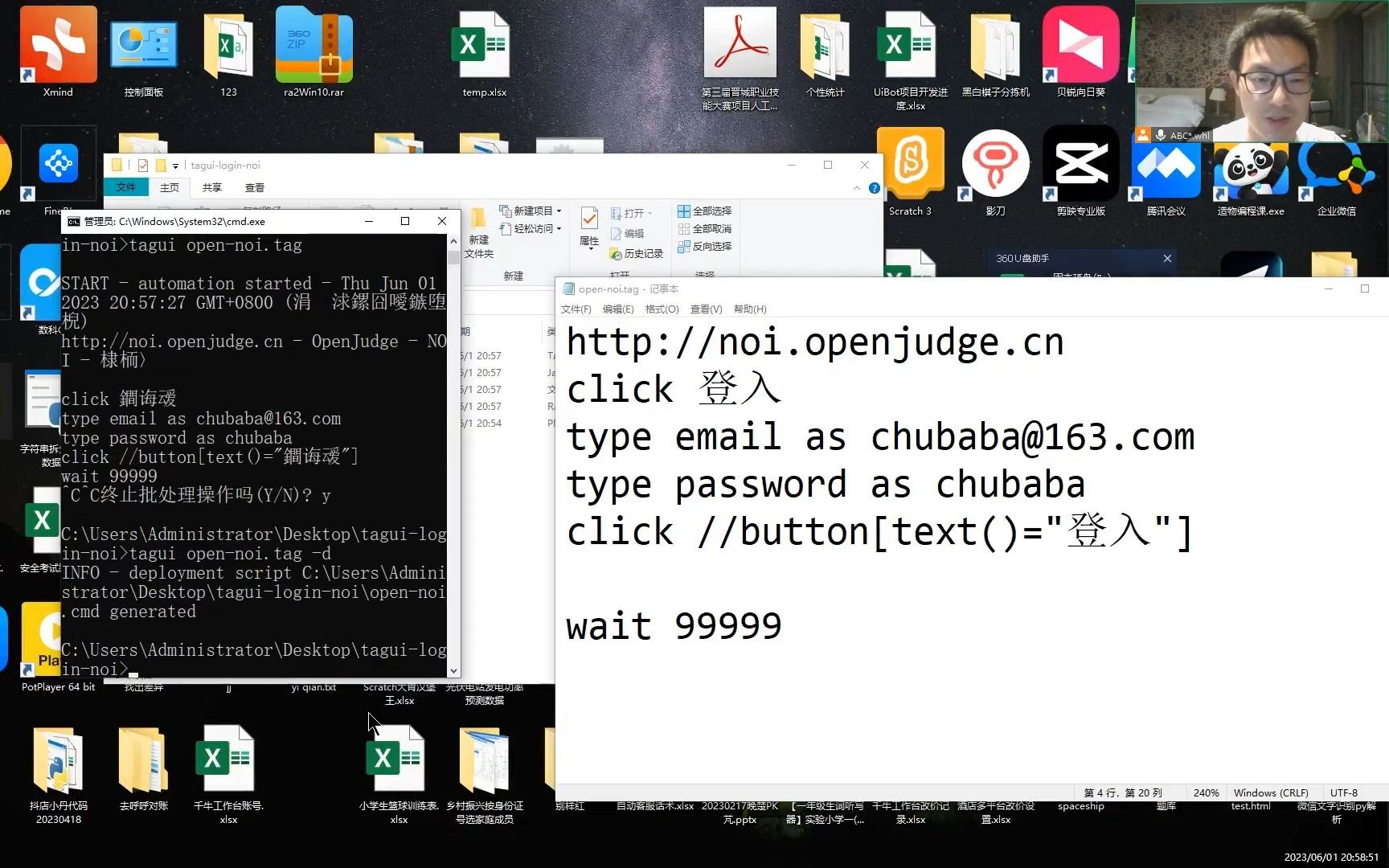Click the 'wait 99999' line in Notepad

pos(674,626)
